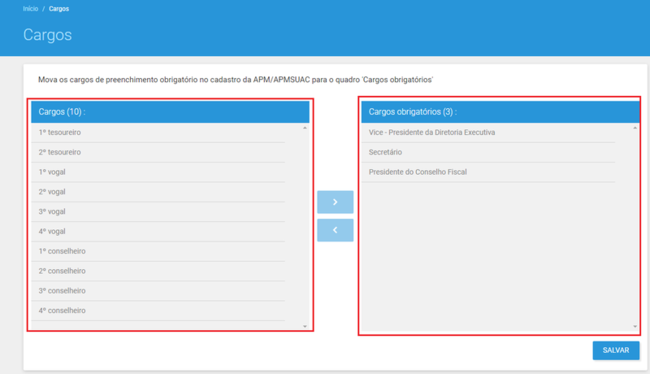Select 'Secretário' in obrigatórios list

[488, 153]
